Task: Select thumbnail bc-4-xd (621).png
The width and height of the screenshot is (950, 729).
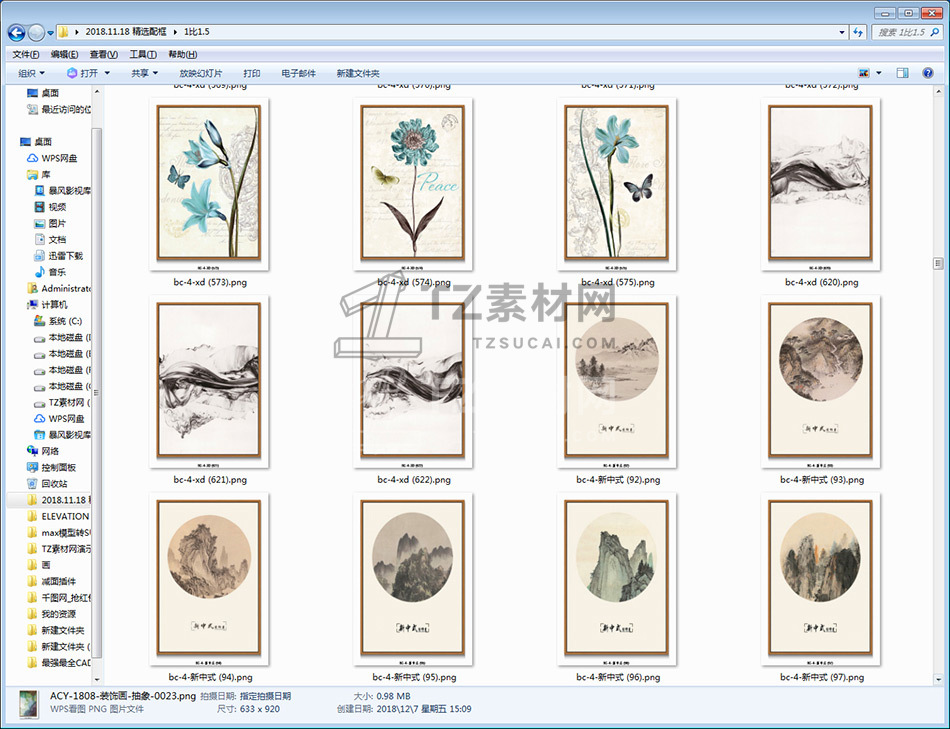Action: click(x=209, y=380)
